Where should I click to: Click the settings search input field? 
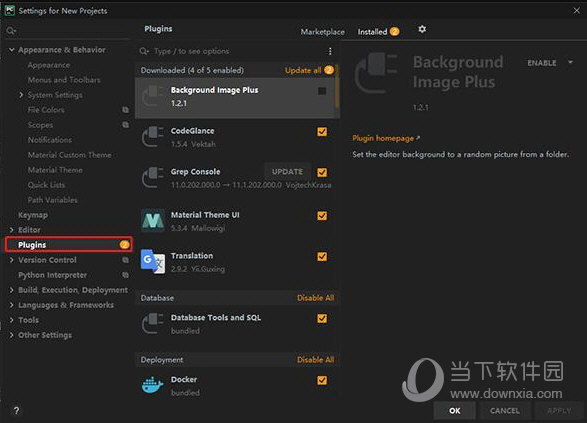tap(67, 31)
